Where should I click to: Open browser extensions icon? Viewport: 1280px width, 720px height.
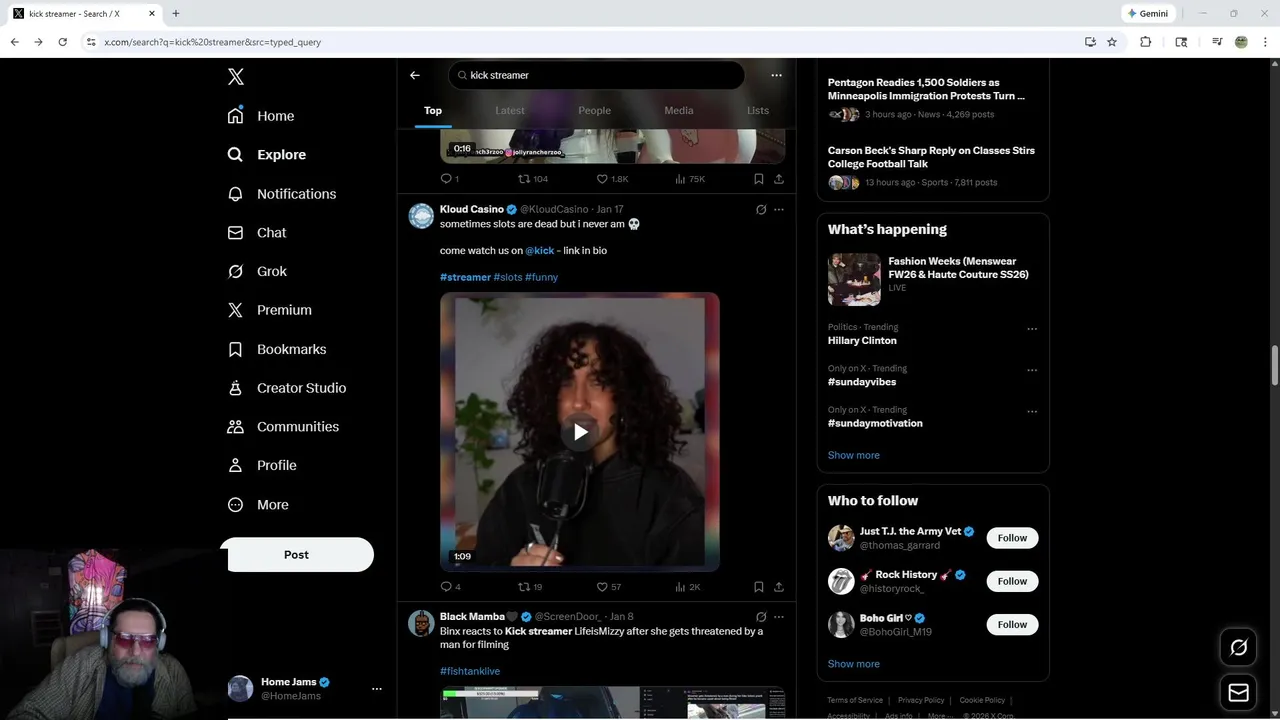1146,42
